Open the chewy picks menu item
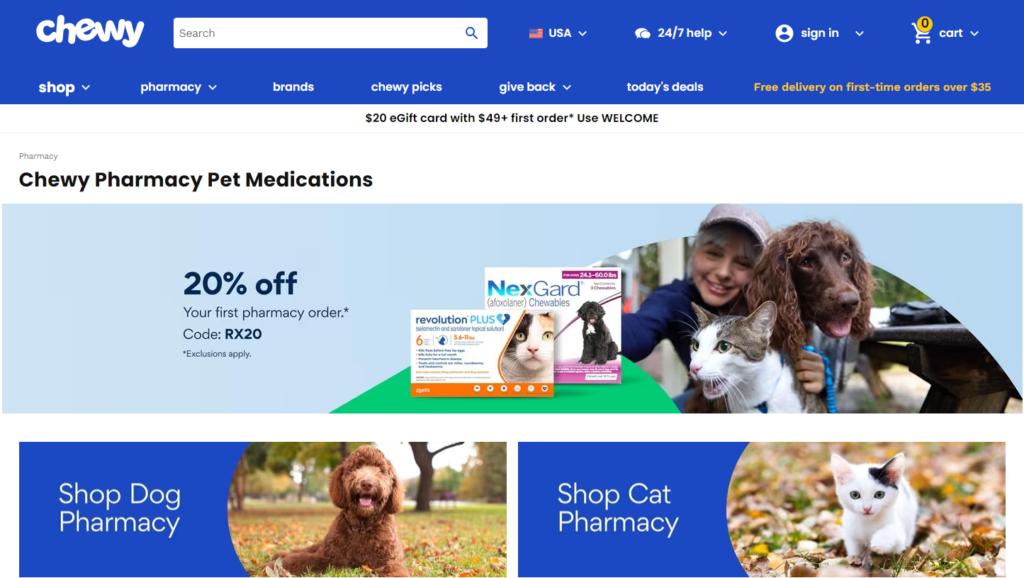The height and width of the screenshot is (578, 1024). pos(406,87)
